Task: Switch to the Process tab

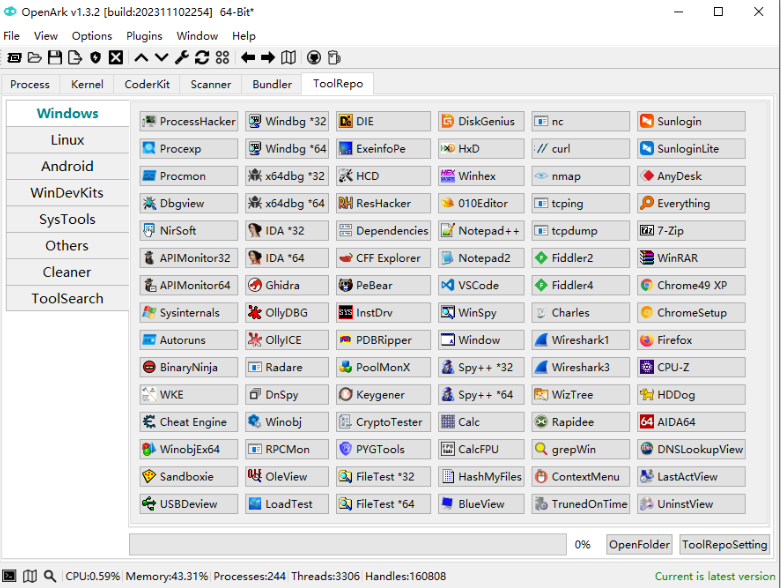Action: point(30,84)
